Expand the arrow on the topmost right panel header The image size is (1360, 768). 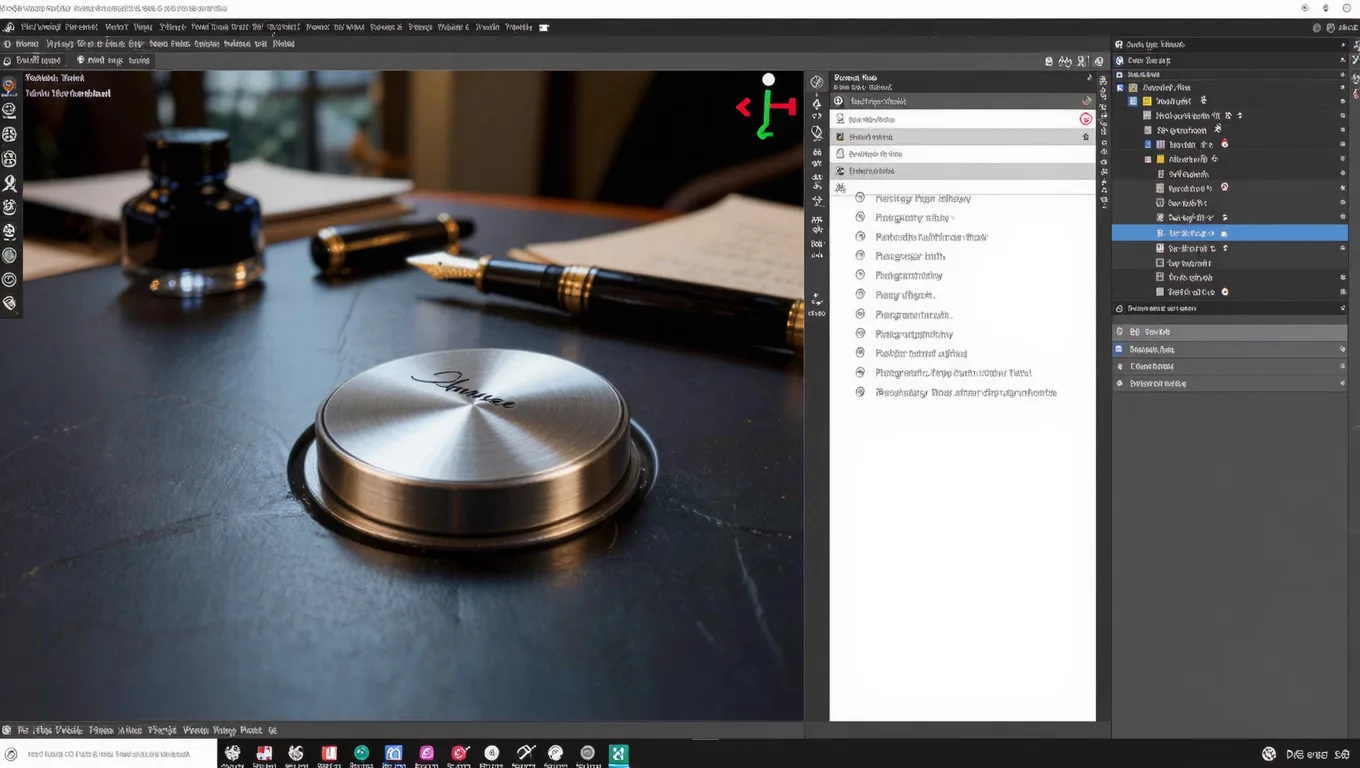point(1343,45)
